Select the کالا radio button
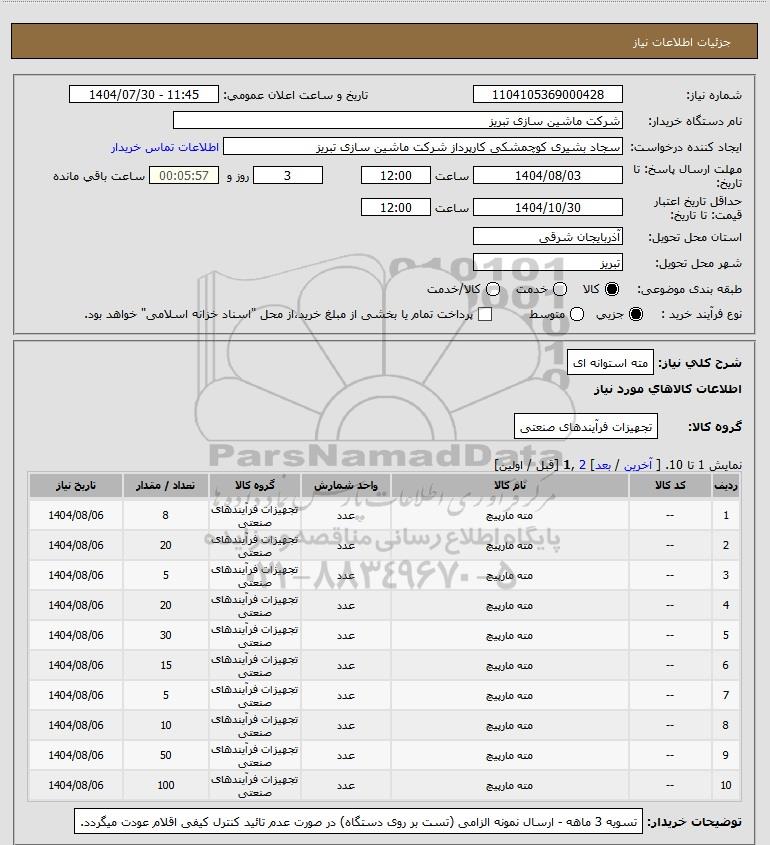Image resolution: width=770 pixels, height=845 pixels. (x=612, y=289)
